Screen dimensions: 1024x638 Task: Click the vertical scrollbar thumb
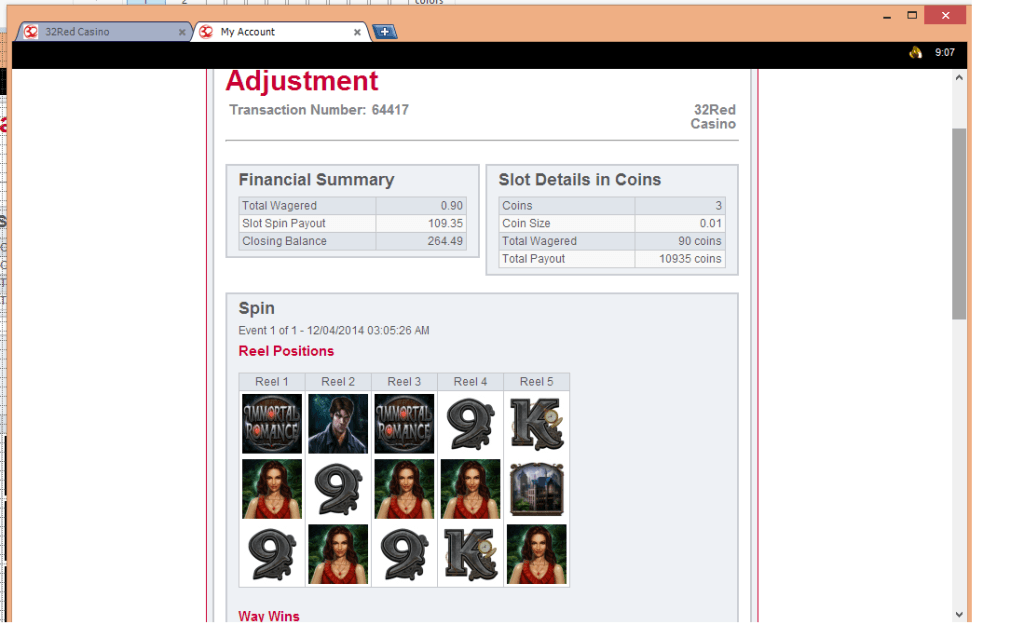pyautogui.click(x=959, y=224)
